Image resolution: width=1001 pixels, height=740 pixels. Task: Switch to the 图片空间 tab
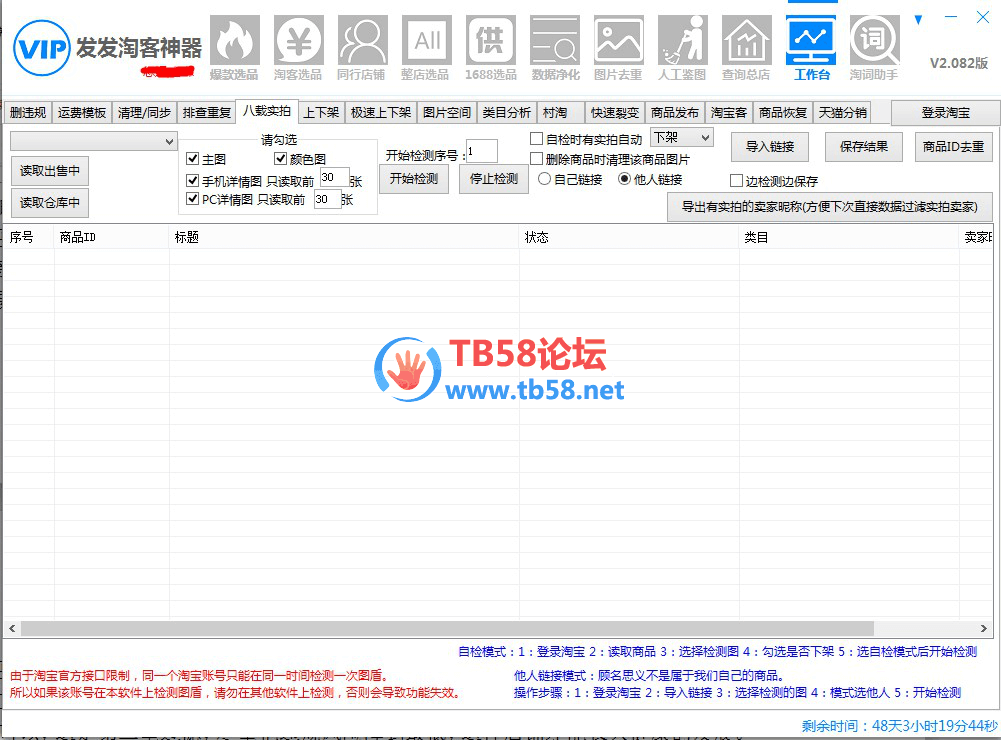click(447, 113)
